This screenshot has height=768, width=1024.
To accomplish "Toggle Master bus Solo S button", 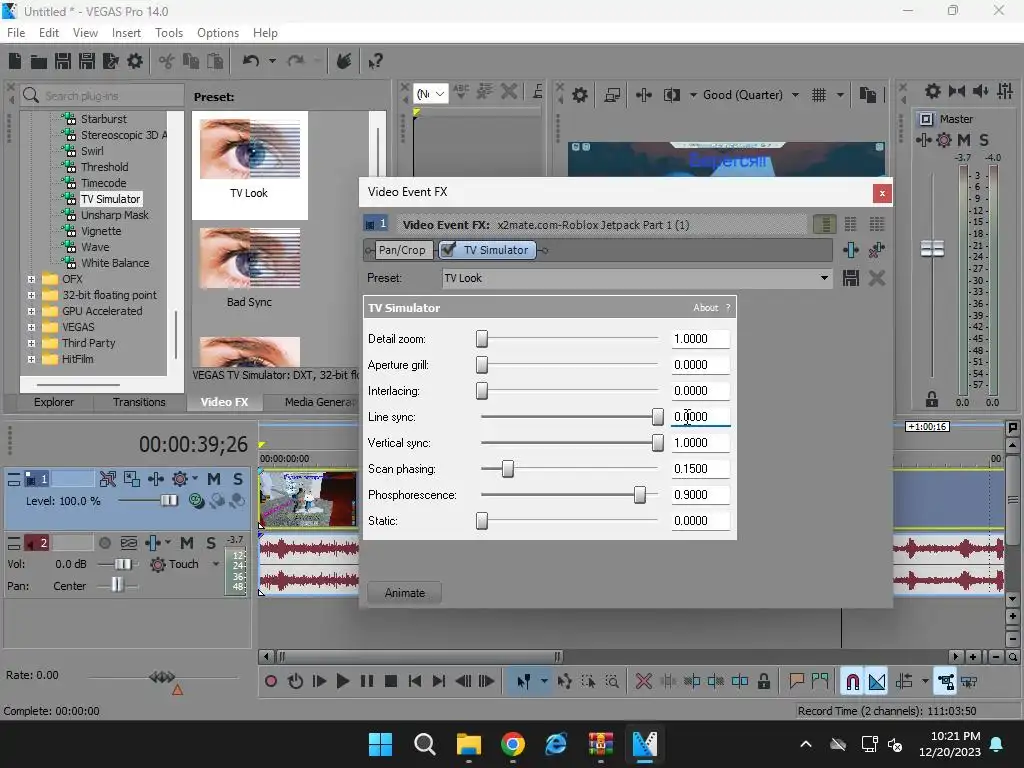I will pos(984,140).
